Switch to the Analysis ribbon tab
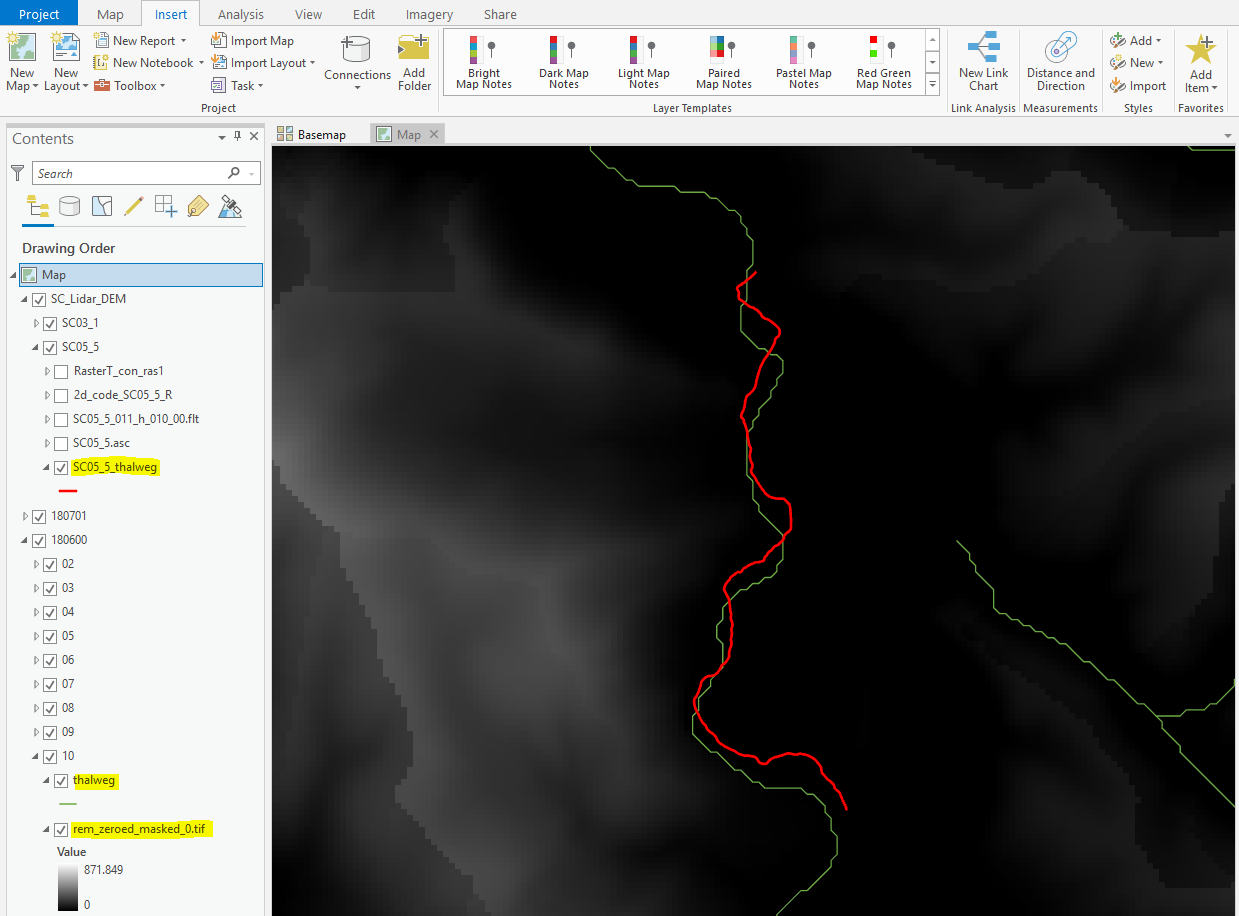1239x916 pixels. (x=240, y=13)
